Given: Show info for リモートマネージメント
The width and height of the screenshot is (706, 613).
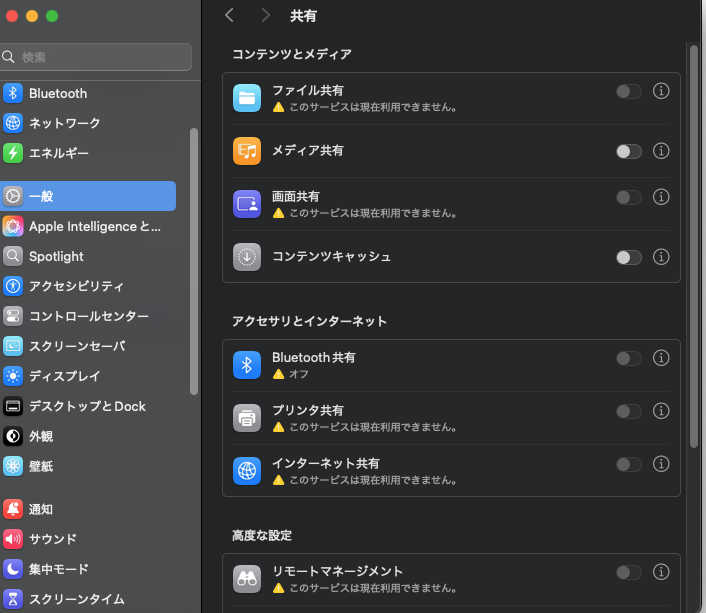Looking at the screenshot, I should (x=661, y=572).
